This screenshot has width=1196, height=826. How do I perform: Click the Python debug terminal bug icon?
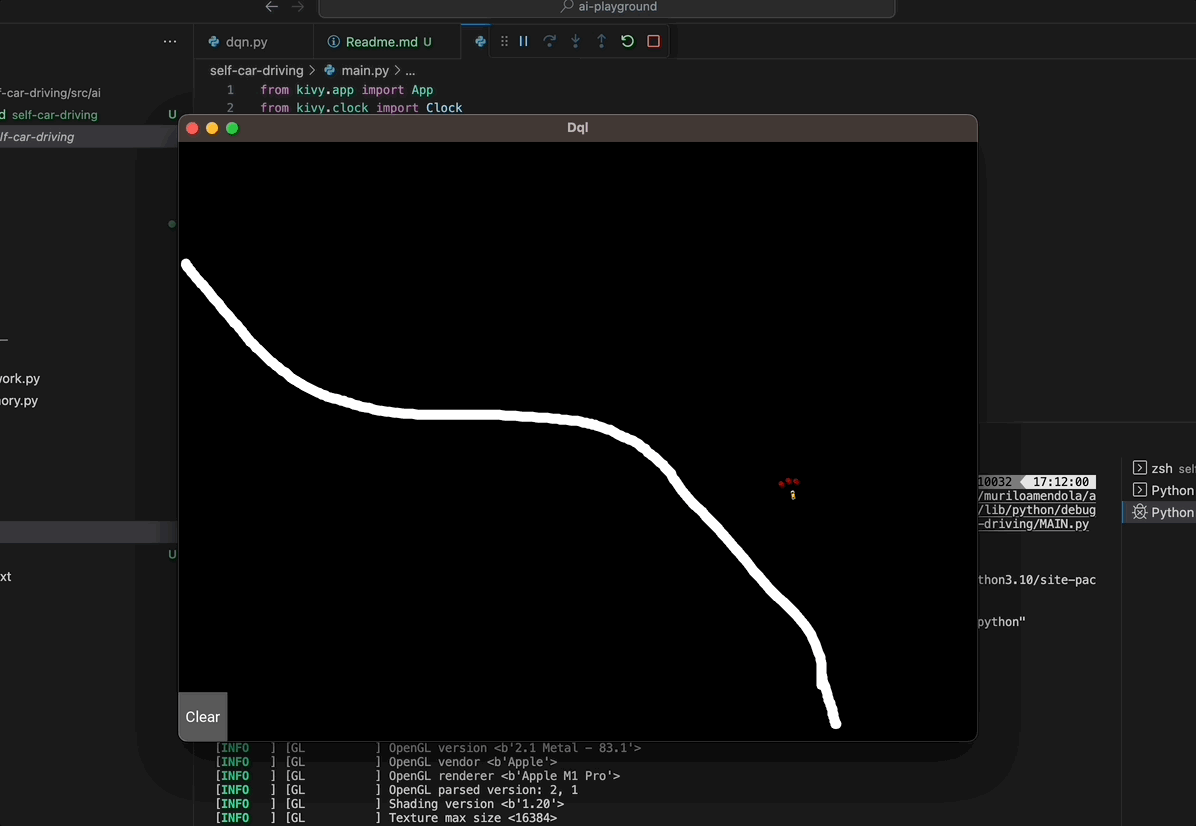pyautogui.click(x=1140, y=513)
